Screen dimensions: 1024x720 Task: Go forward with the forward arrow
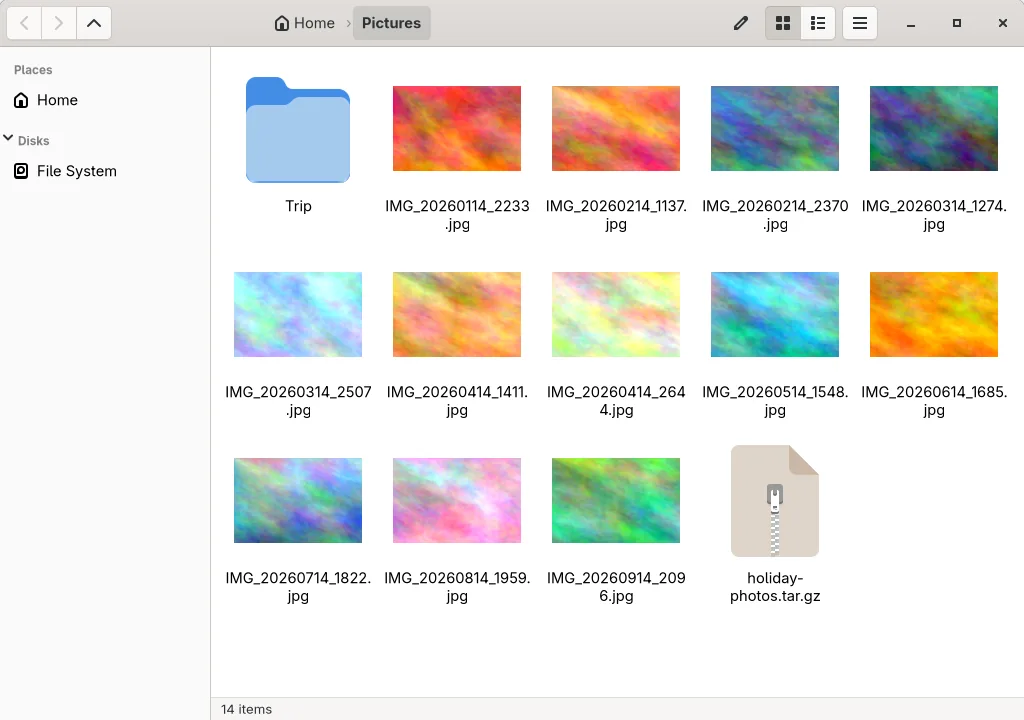click(x=59, y=24)
